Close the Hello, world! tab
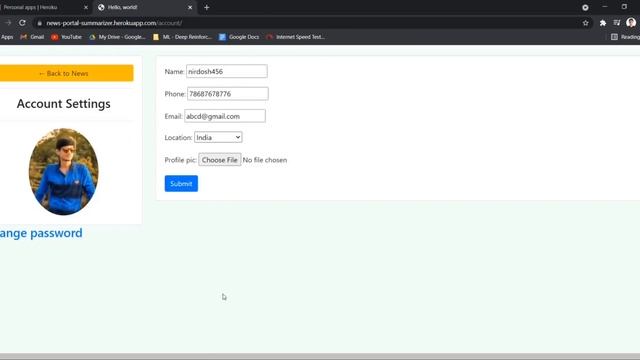Screen dimensions: 640x360 [x=190, y=7]
